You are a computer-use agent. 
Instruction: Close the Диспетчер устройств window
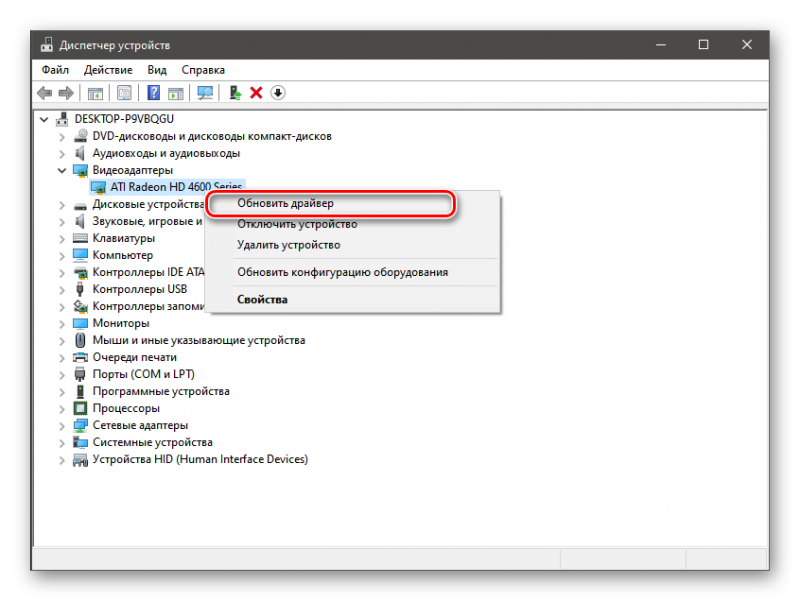(x=747, y=45)
